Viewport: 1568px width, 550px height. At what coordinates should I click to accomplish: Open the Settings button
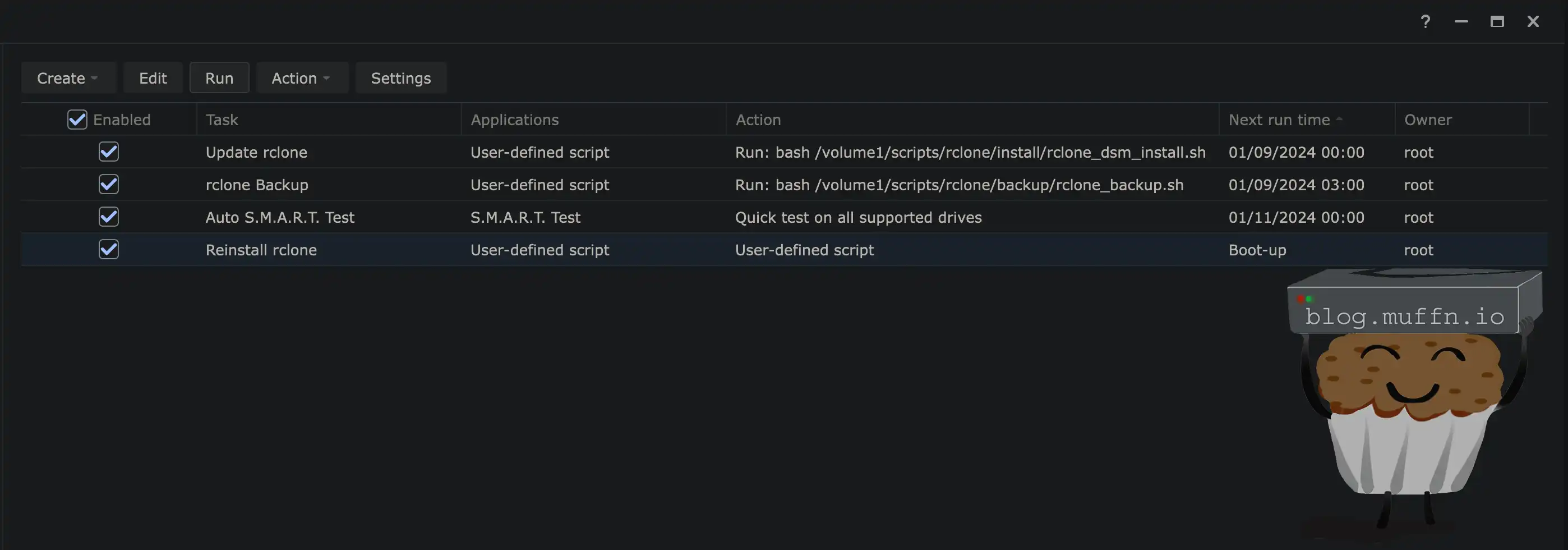point(400,78)
